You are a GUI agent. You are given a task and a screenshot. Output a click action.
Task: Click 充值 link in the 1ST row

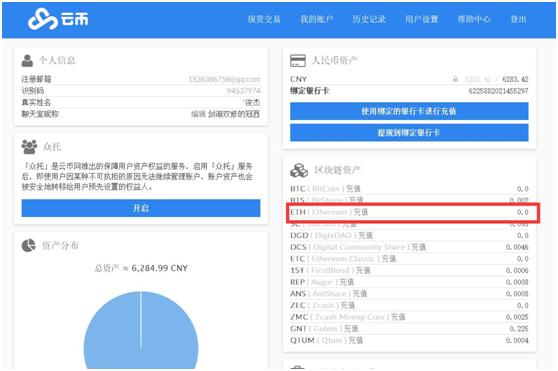(363, 270)
